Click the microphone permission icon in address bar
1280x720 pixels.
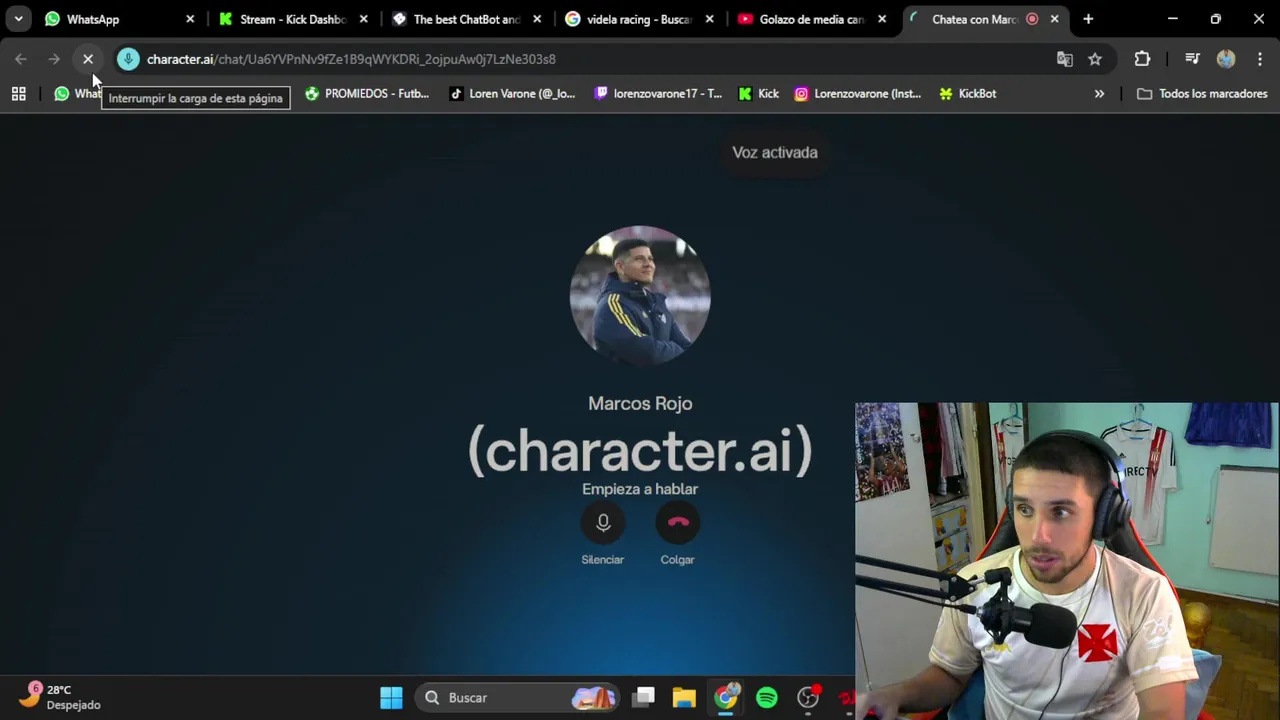click(x=128, y=59)
